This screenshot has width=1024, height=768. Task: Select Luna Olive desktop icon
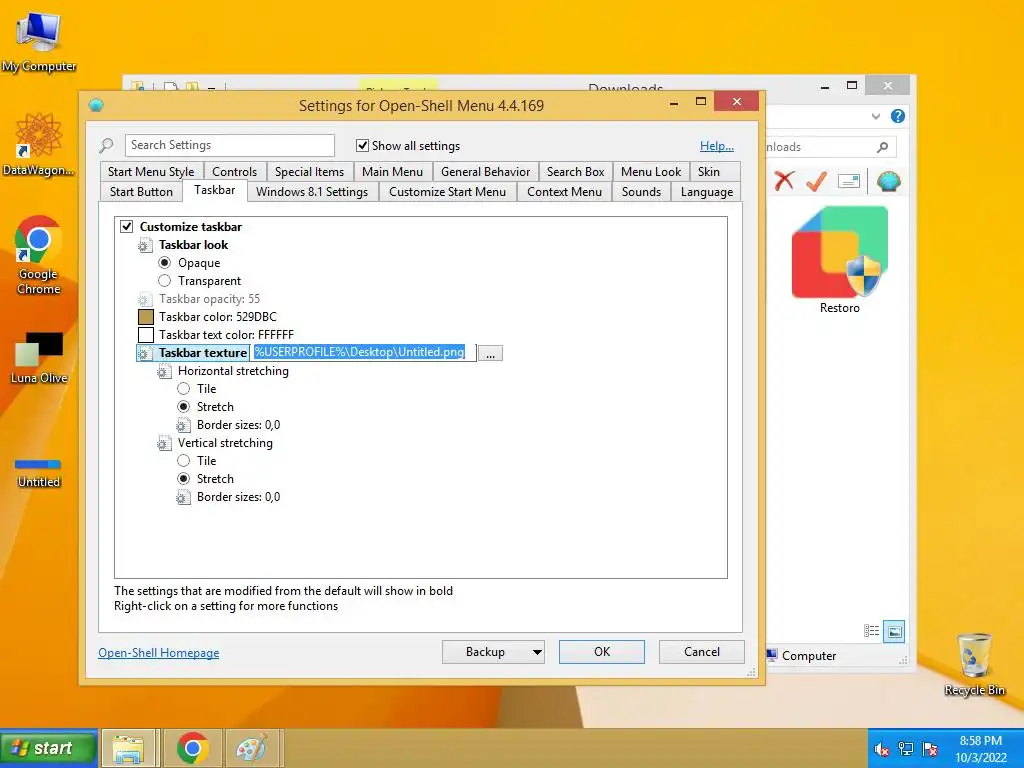tap(39, 358)
